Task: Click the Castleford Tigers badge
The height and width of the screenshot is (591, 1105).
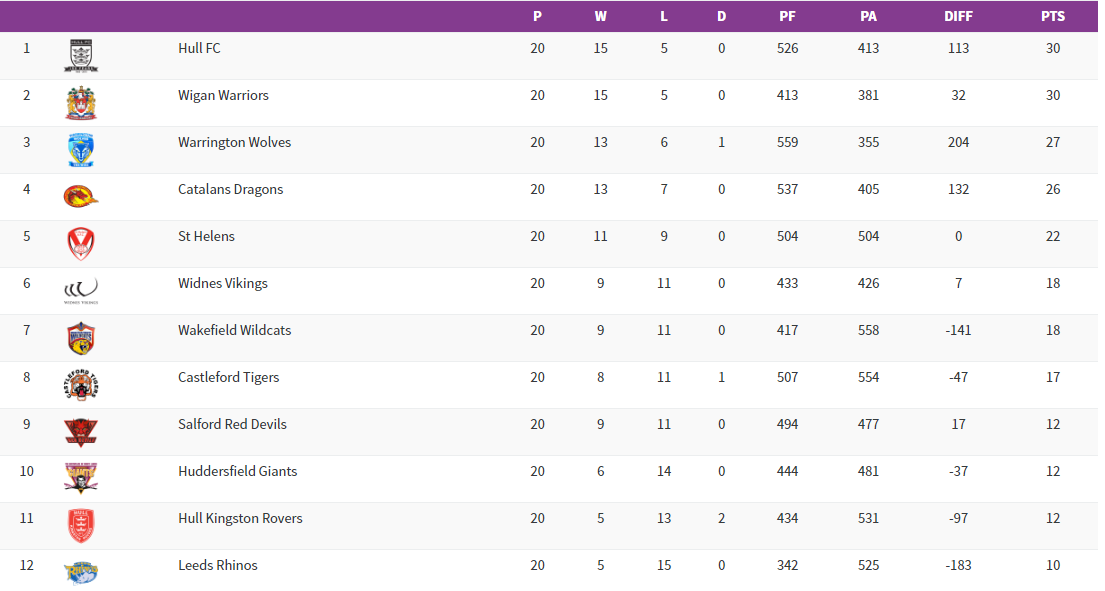Action: tap(81, 385)
